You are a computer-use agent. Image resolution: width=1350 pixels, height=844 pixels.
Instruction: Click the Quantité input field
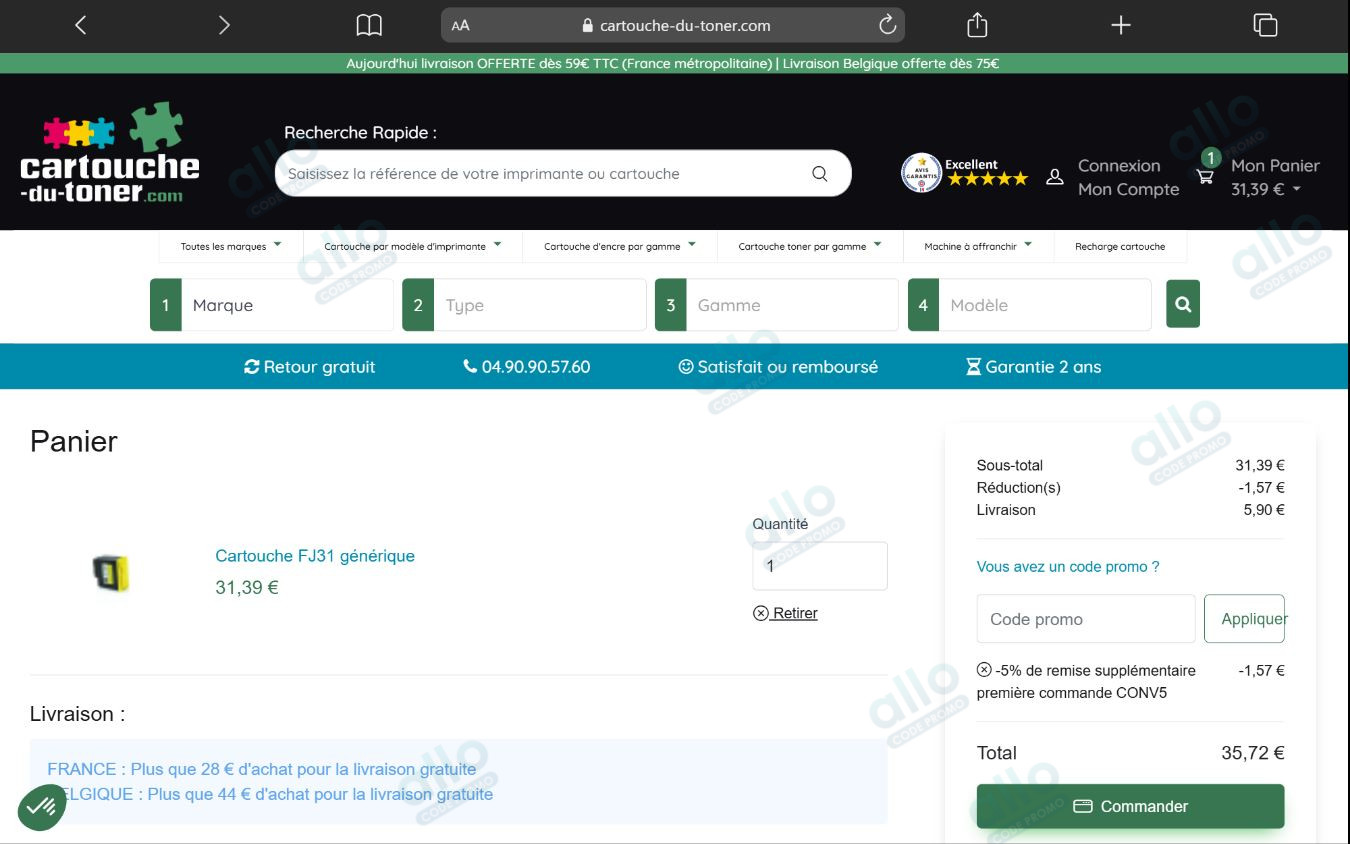pos(819,565)
